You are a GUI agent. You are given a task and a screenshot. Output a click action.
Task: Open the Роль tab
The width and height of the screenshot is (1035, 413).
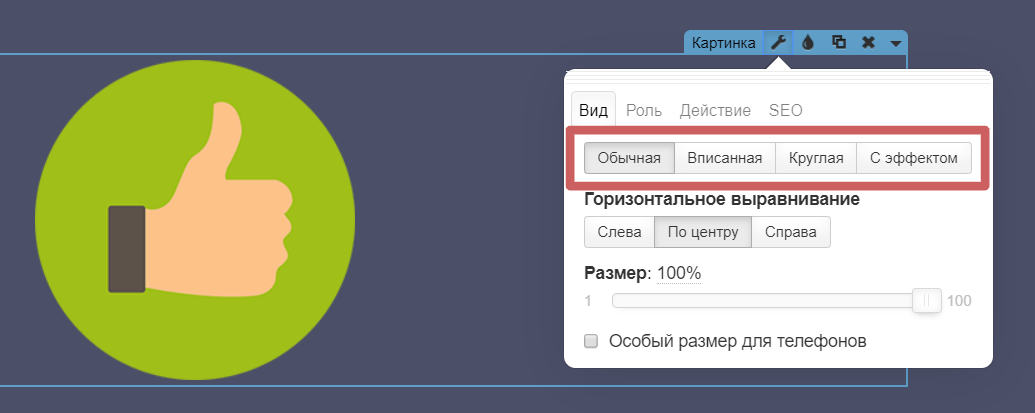coord(643,110)
